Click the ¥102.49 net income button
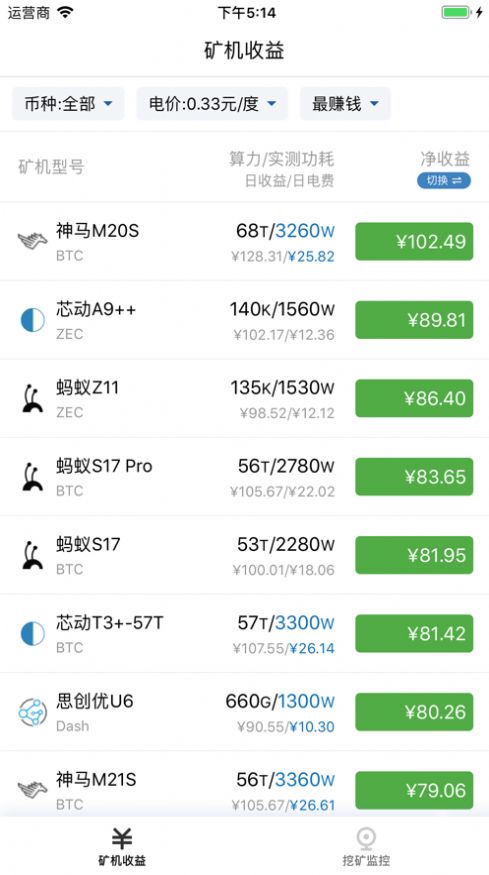The image size is (489, 875). point(414,242)
